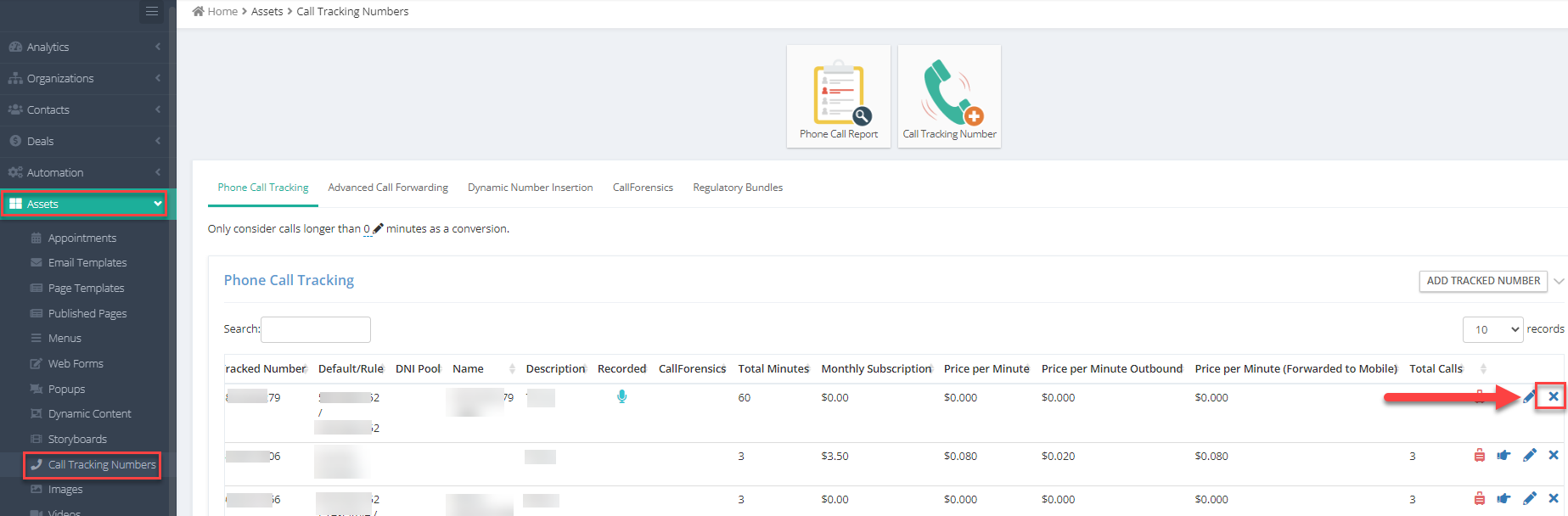Switch to Advanced Call Forwarding tab

pyautogui.click(x=388, y=188)
